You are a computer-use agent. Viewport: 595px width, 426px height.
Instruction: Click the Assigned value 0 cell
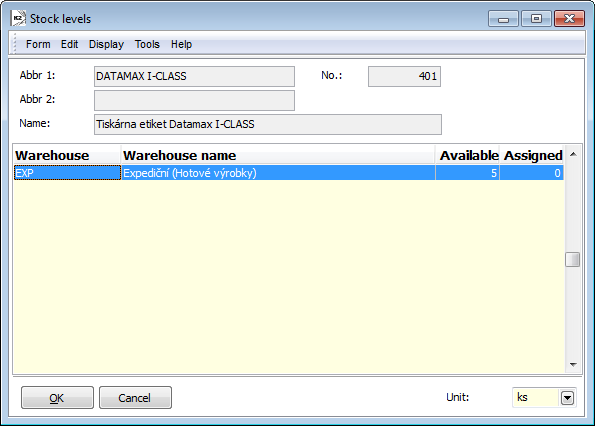pyautogui.click(x=532, y=173)
